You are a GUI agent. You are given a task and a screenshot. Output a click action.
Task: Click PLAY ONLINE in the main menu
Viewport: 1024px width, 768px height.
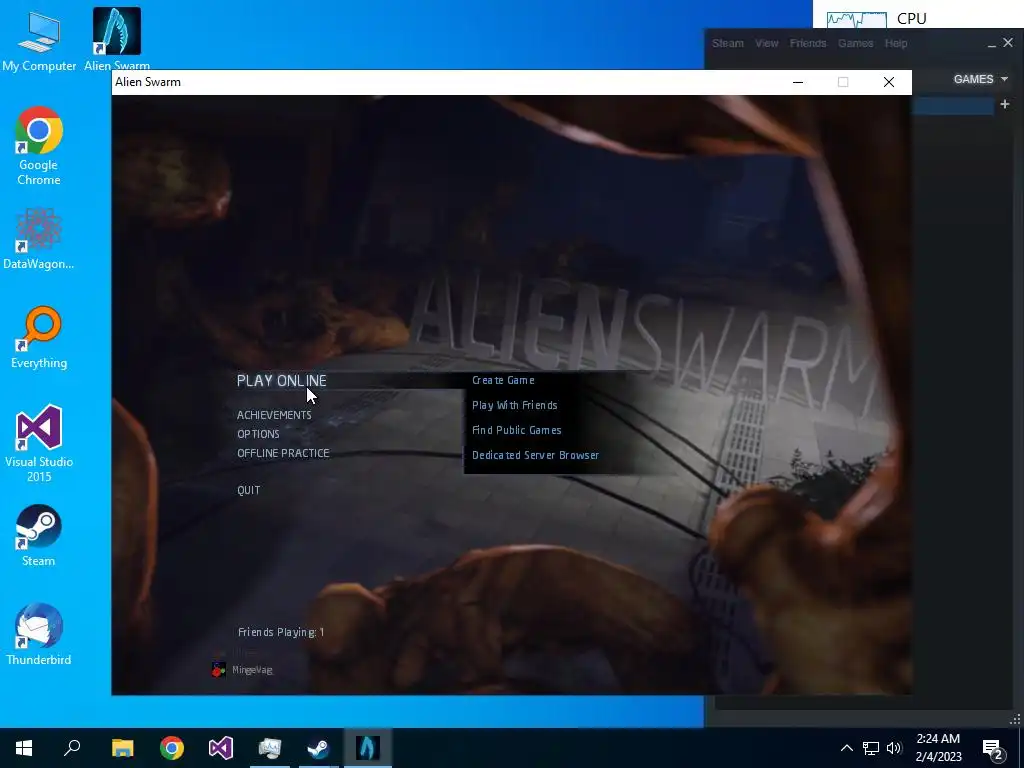coord(281,381)
